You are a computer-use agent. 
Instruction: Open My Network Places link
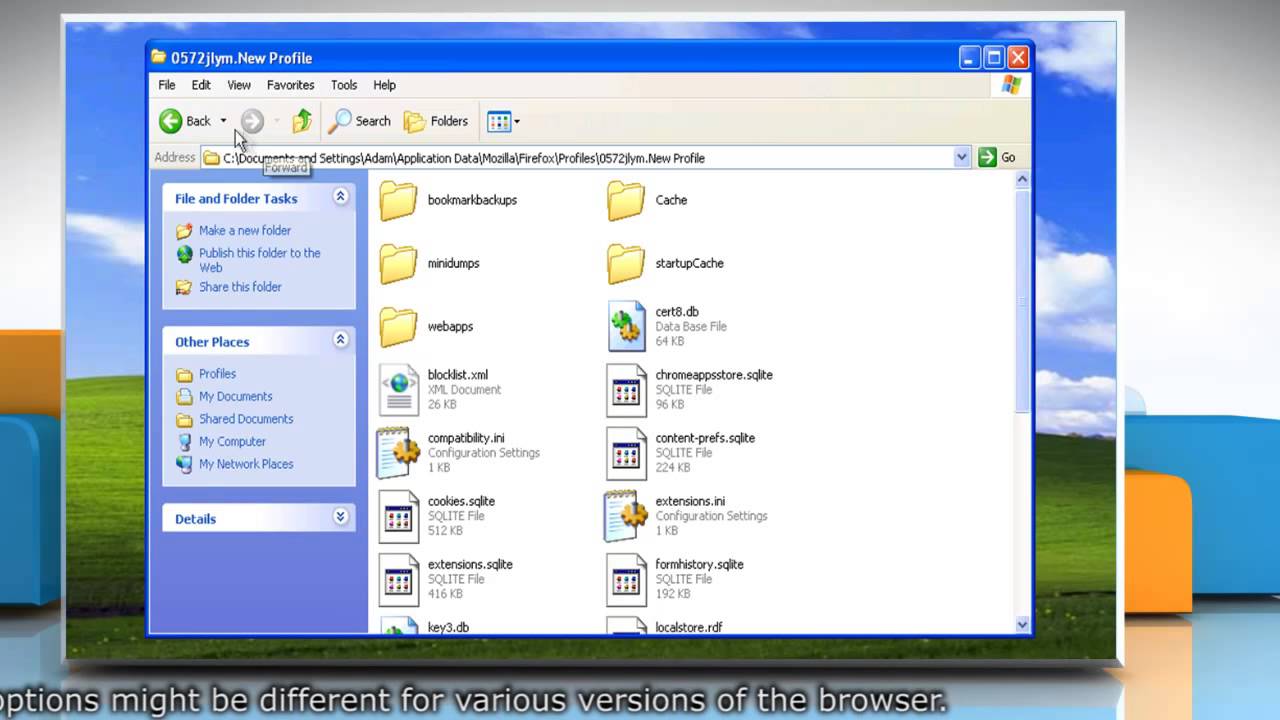246,464
